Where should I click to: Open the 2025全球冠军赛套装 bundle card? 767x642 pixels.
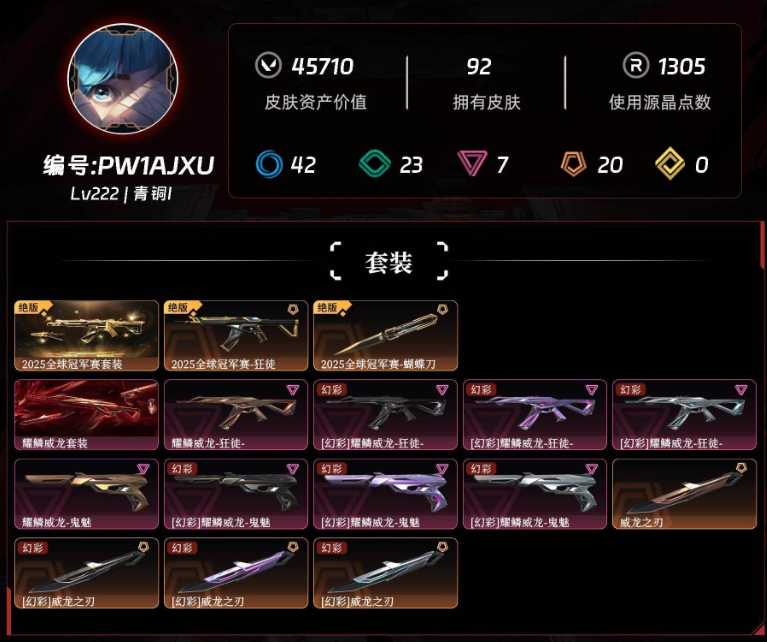[87, 336]
